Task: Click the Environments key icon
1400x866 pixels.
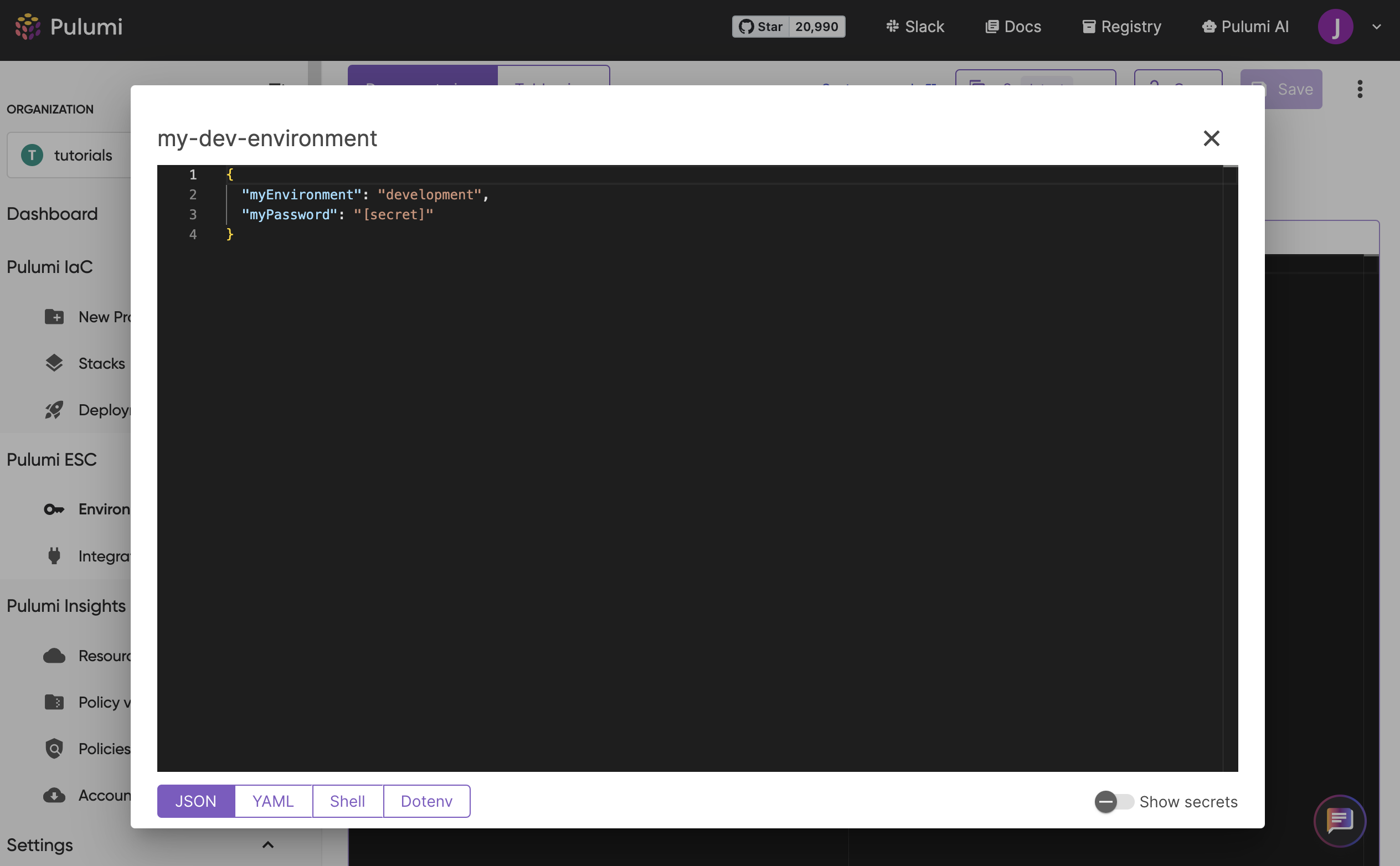Action: (x=54, y=509)
